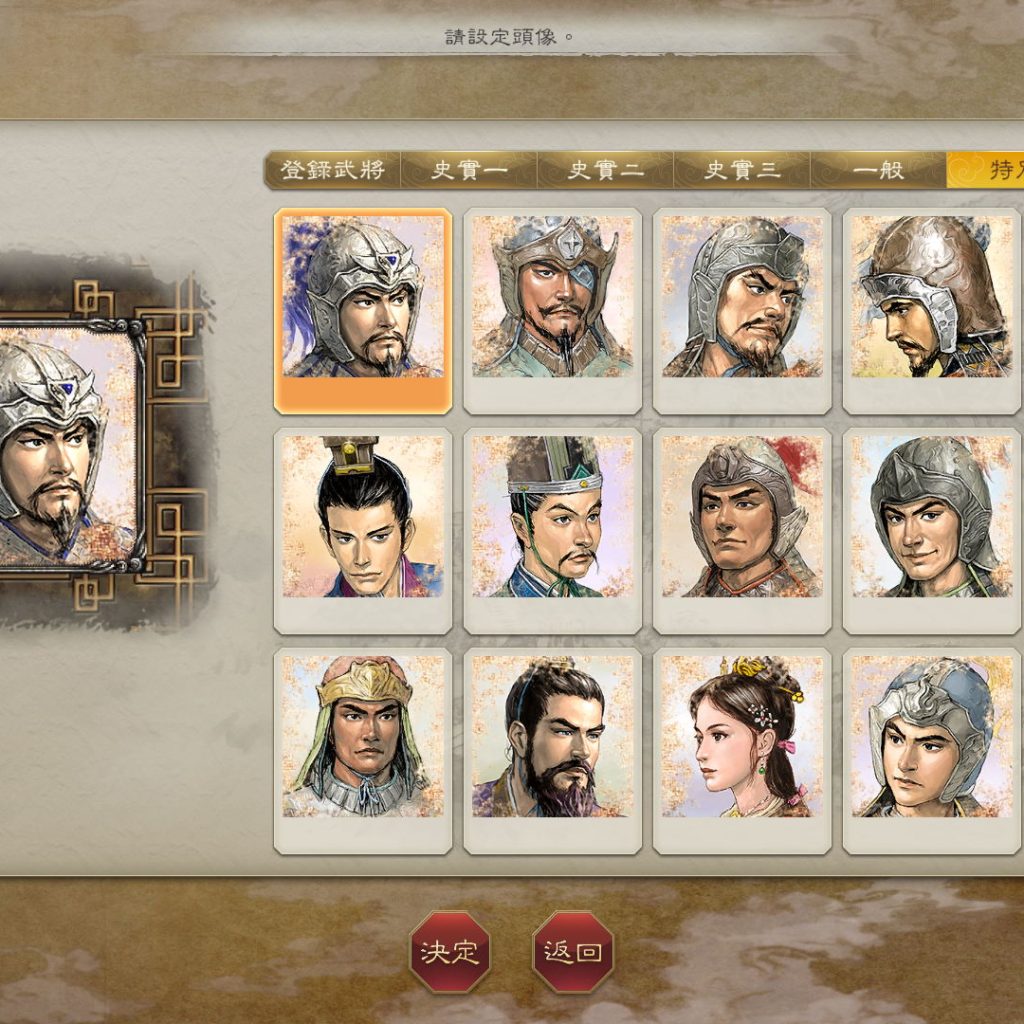Viewport: 1024px width, 1024px height.
Task: Choose the portrait with purple plume helmet
Action: [x=363, y=311]
